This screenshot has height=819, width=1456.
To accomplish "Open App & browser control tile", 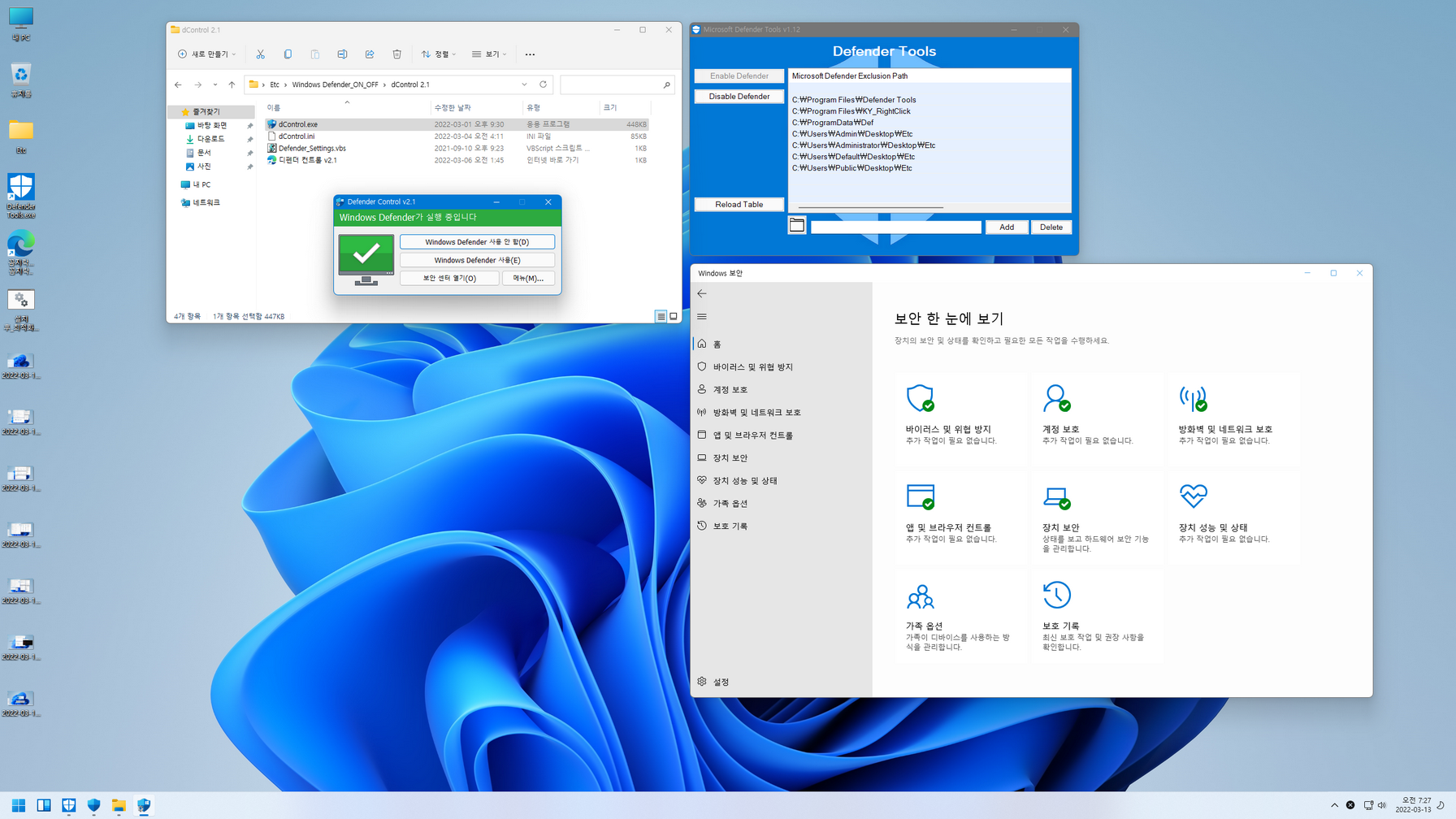I will click(x=960, y=517).
